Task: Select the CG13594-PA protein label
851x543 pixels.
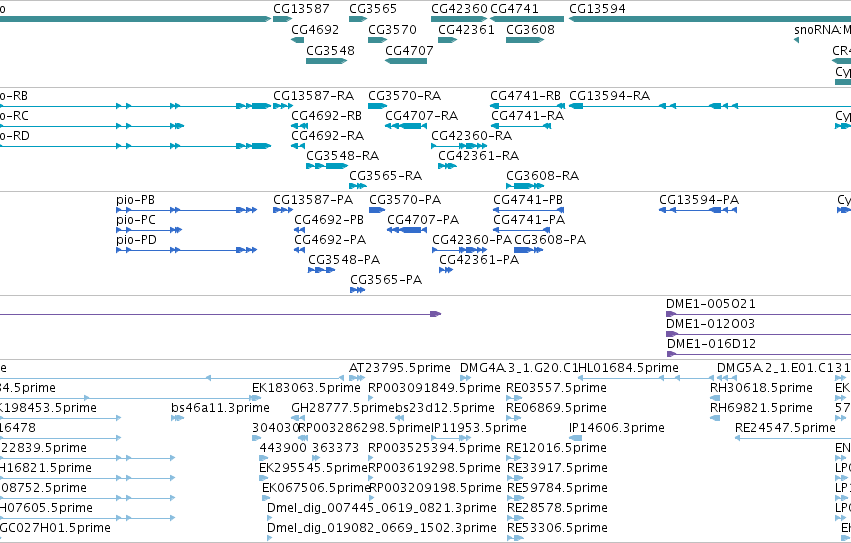Action: [x=699, y=200]
